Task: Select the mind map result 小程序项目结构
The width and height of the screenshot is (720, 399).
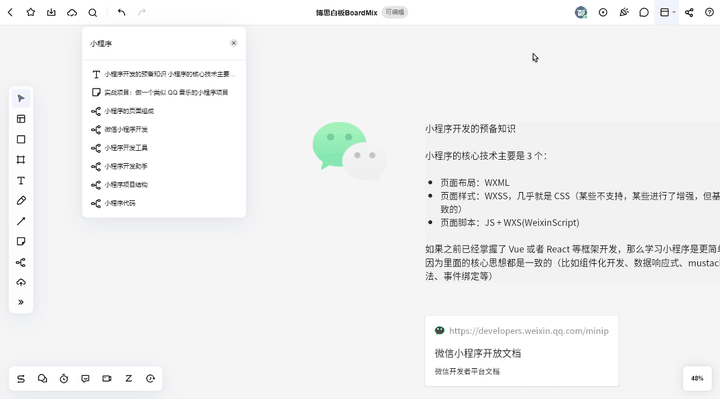Action: click(x=163, y=185)
